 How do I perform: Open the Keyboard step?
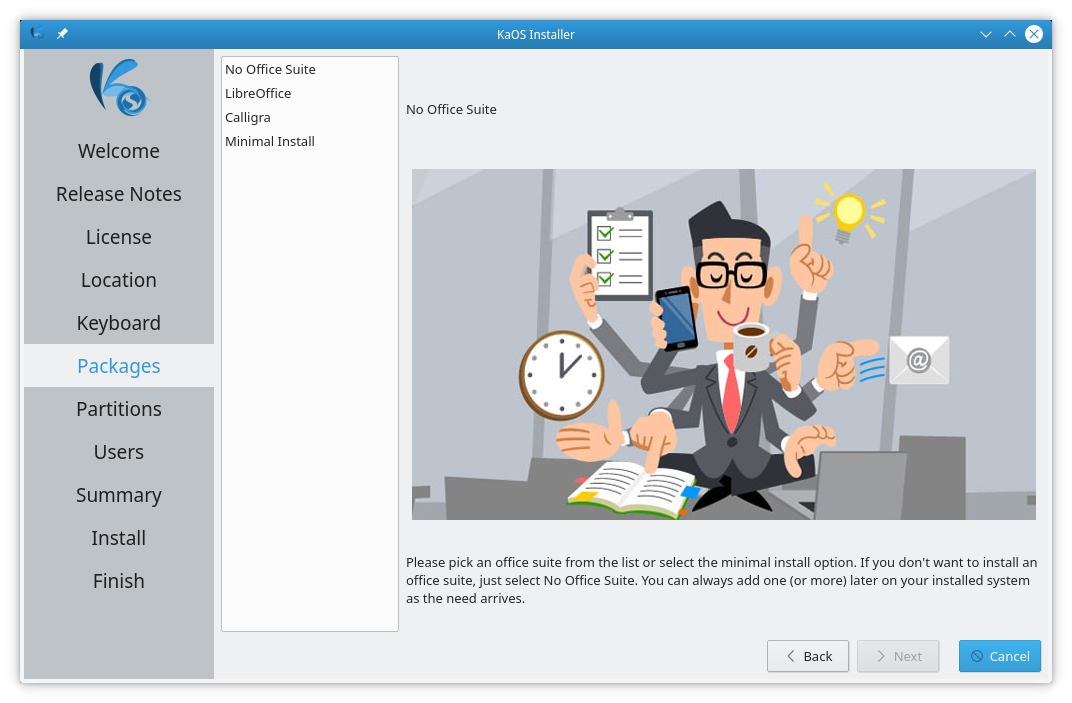pos(118,322)
